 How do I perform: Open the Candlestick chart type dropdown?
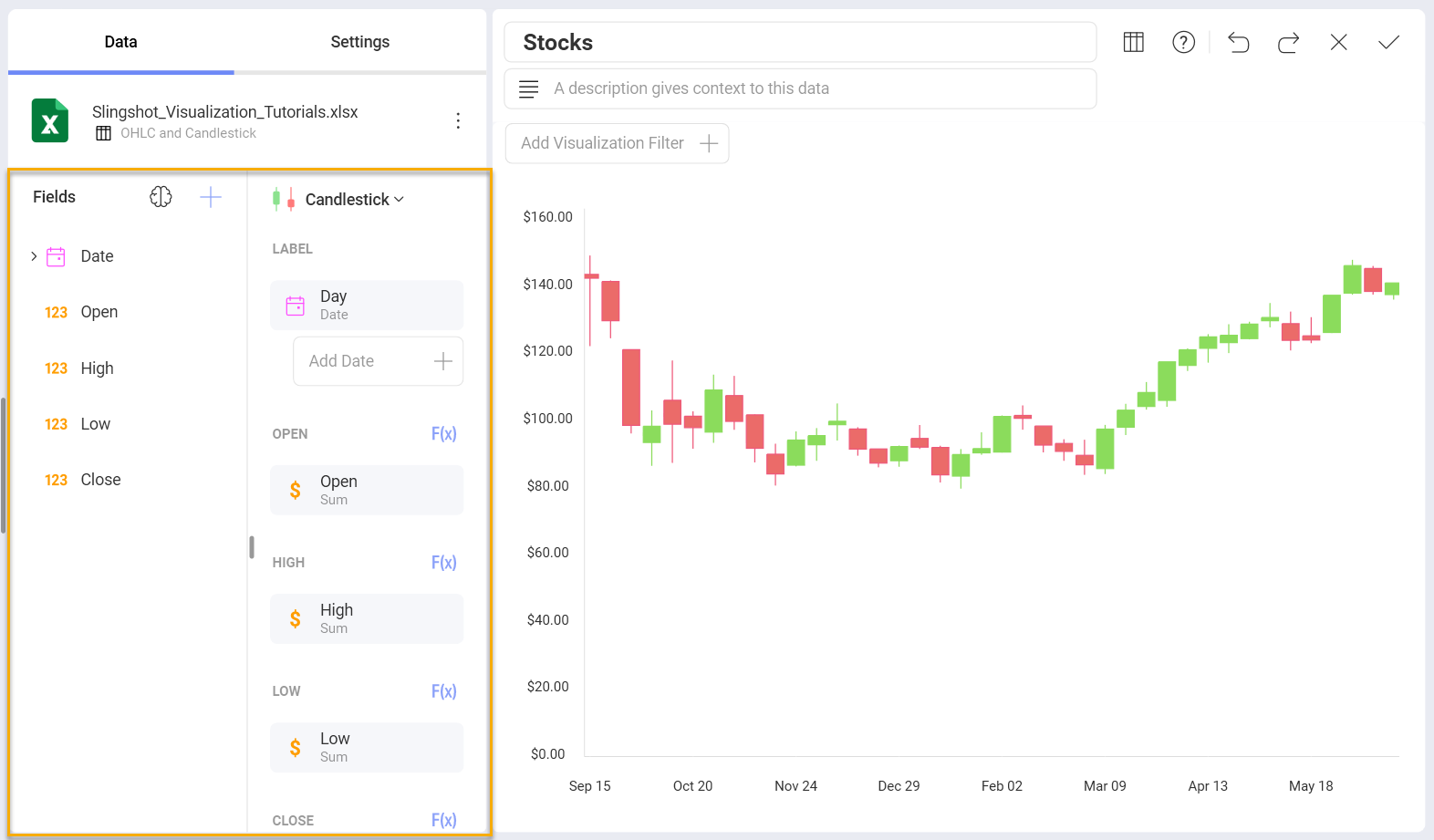point(354,200)
